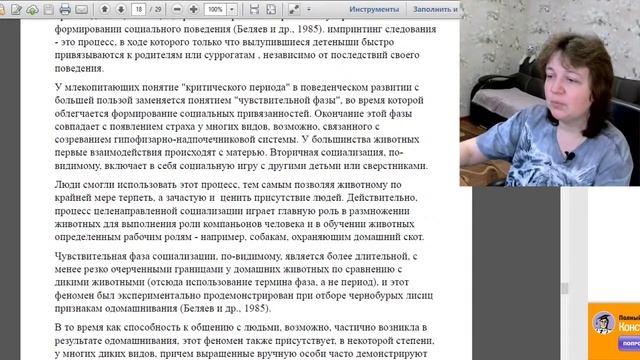Click the orange advertisement banner
Image resolution: width=640 pixels, height=360 pixels.
pyautogui.click(x=614, y=331)
